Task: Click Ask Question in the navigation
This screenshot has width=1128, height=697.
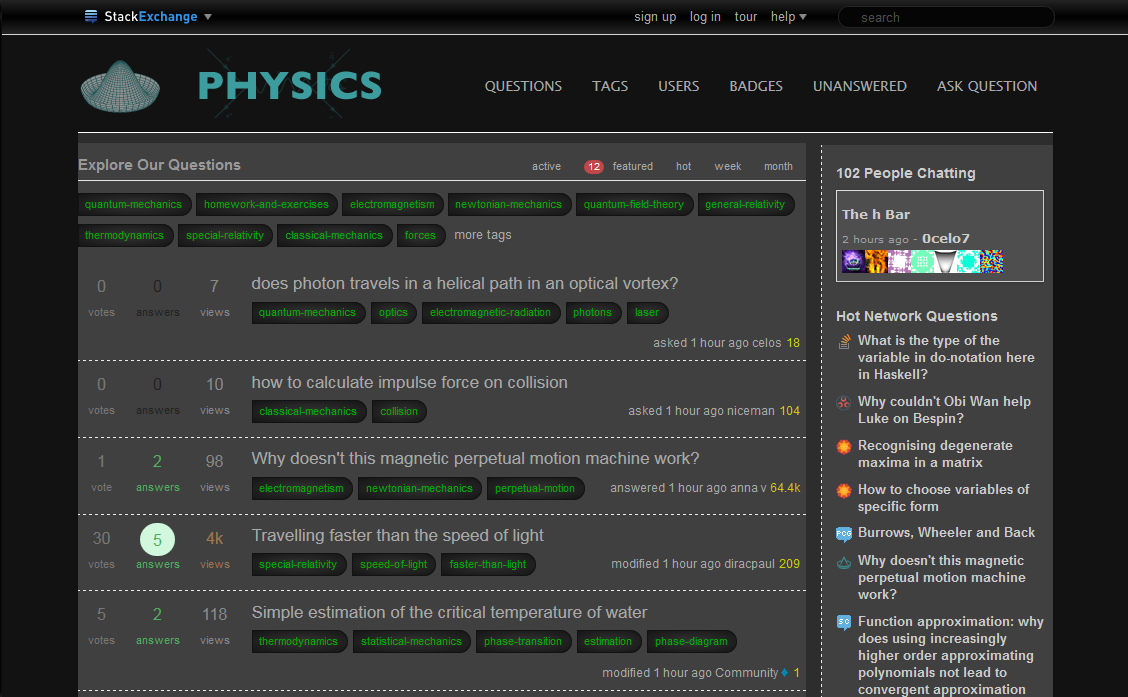Action: pyautogui.click(x=986, y=86)
